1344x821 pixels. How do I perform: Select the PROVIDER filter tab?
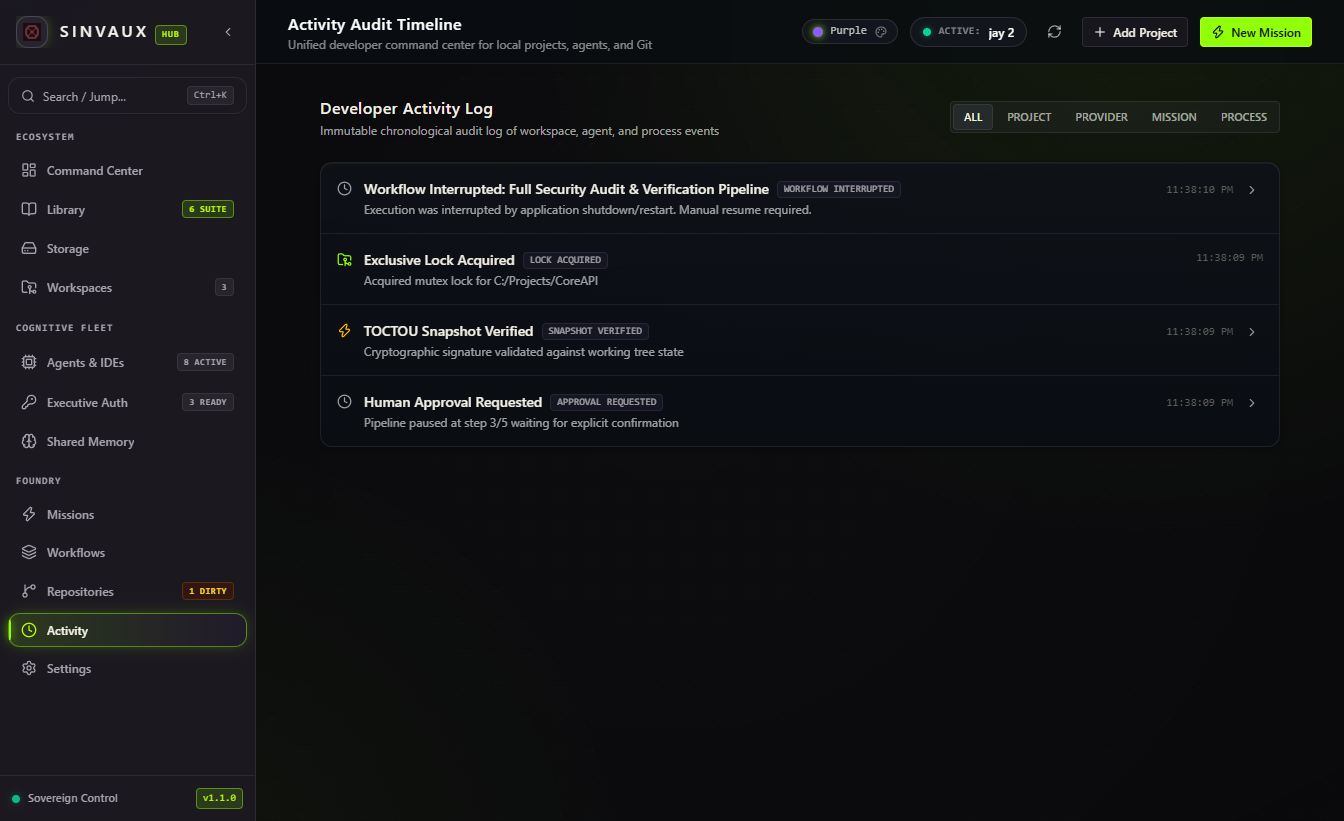tap(1101, 117)
